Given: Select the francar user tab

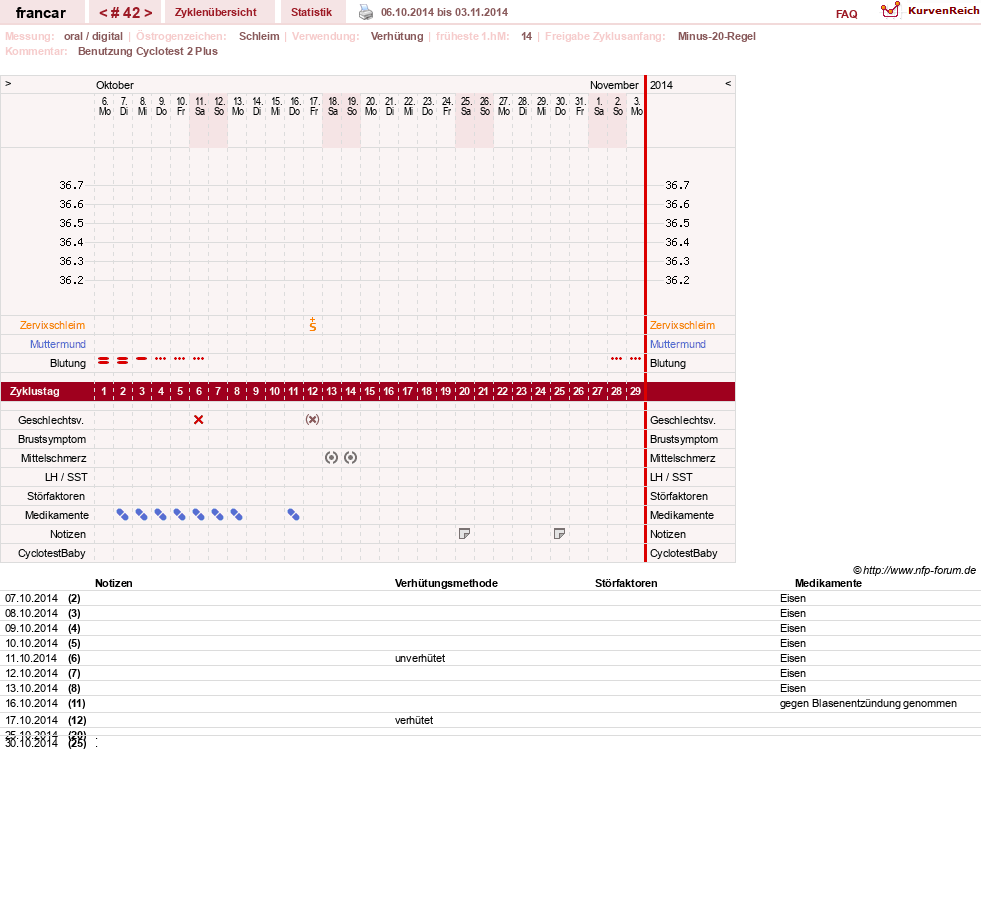Looking at the screenshot, I should point(41,13).
